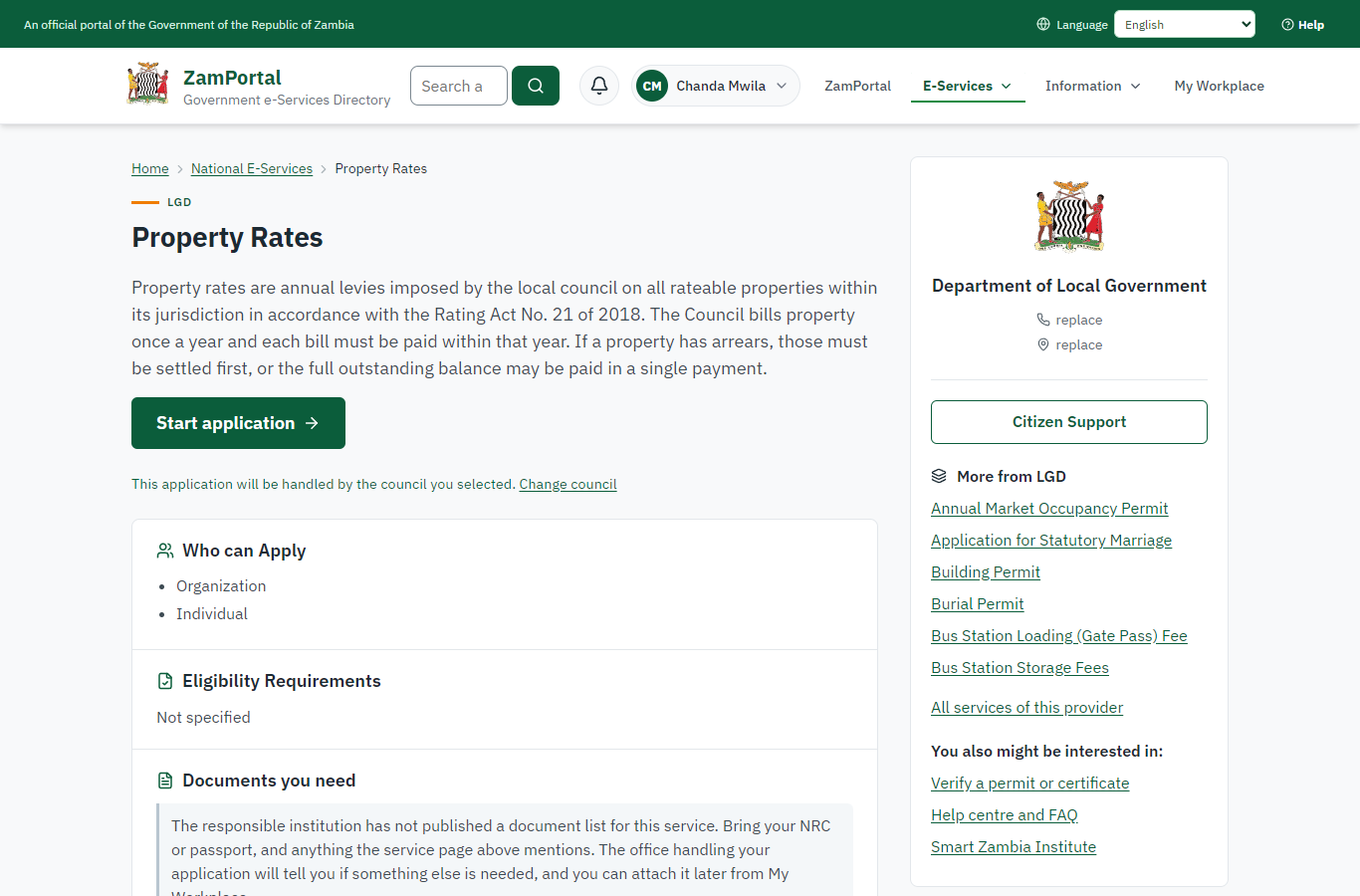This screenshot has width=1360, height=896.
Task: Open National E-Services breadcrumb
Action: point(252,168)
